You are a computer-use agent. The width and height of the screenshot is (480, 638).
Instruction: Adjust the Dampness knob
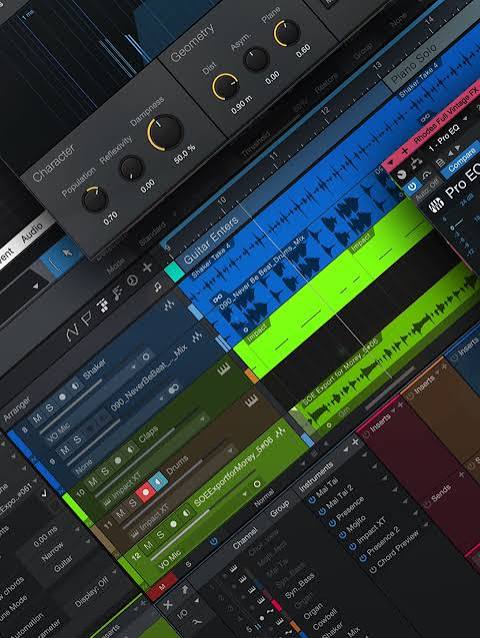point(164,133)
